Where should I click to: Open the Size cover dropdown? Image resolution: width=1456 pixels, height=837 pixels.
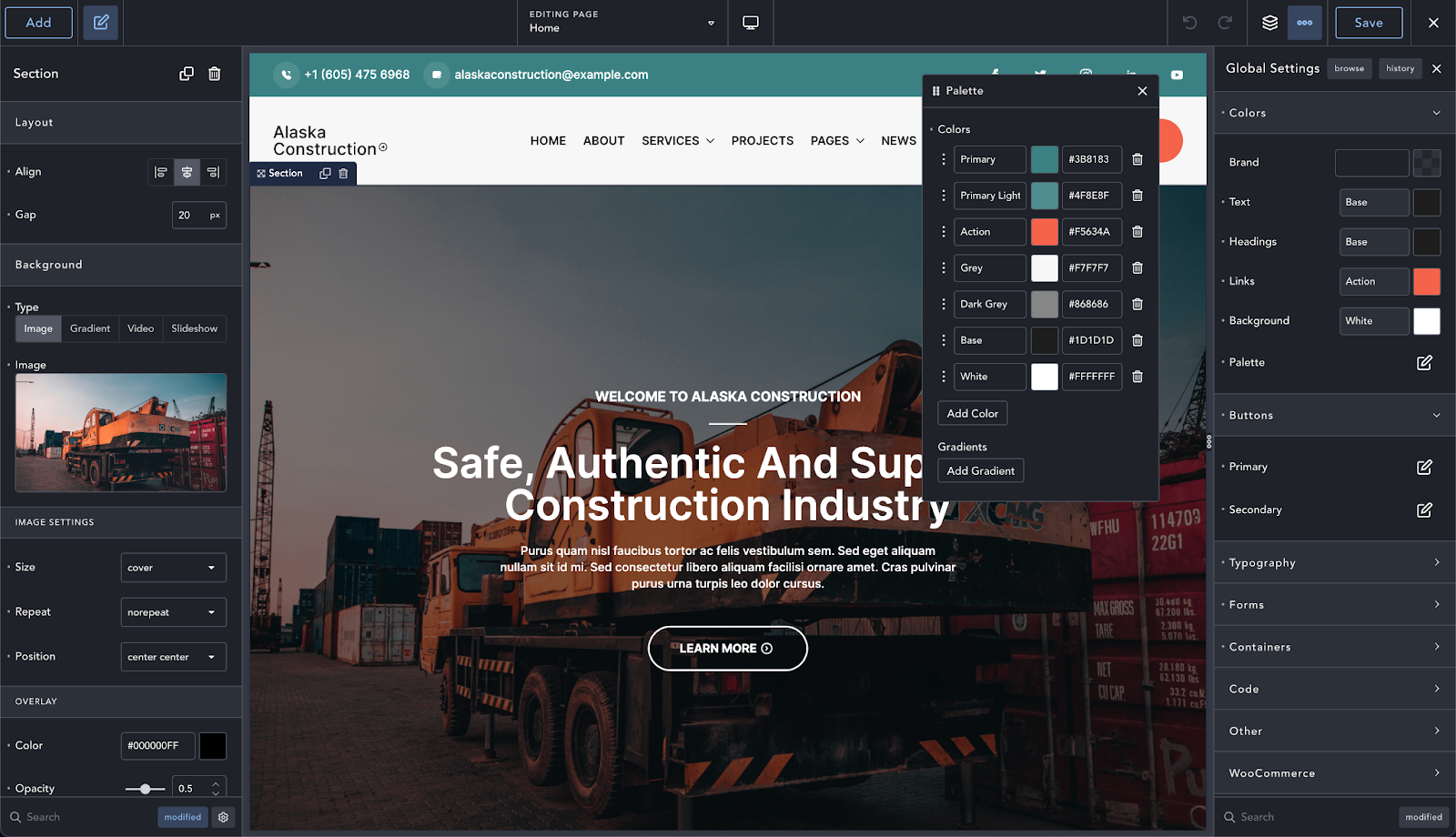(173, 568)
